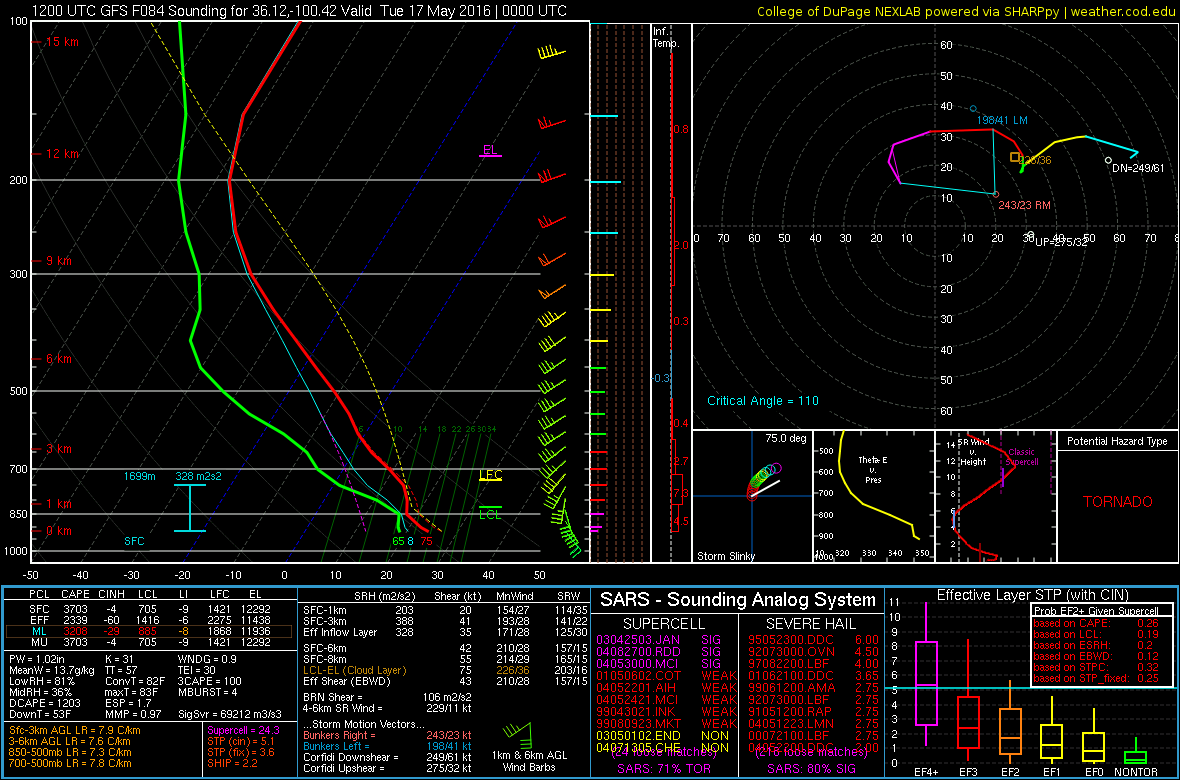Click the magenta EF4+ box plot
The image size is (1180, 780).
(926, 684)
